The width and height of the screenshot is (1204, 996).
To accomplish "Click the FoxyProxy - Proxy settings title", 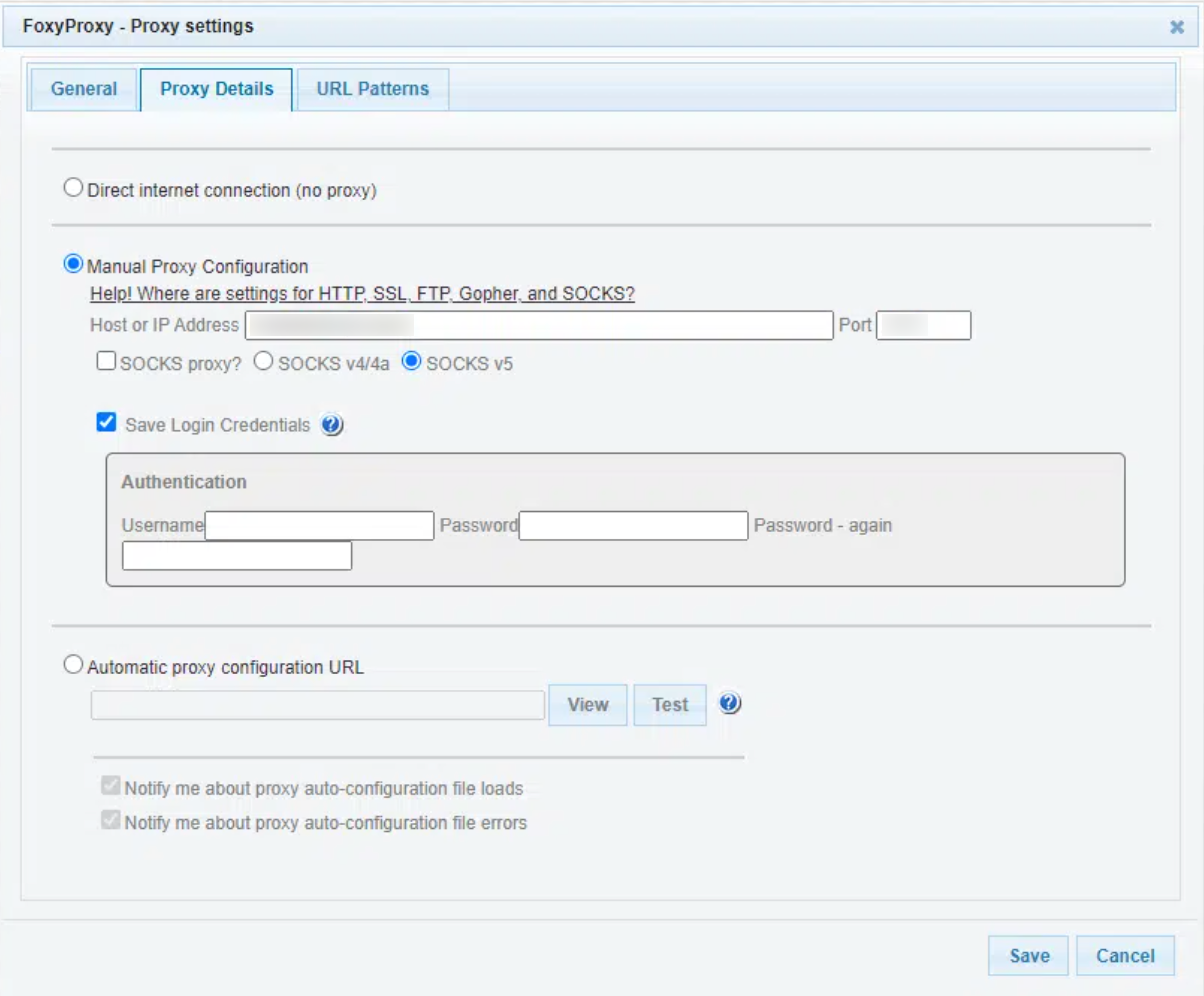I will pyautogui.click(x=138, y=26).
